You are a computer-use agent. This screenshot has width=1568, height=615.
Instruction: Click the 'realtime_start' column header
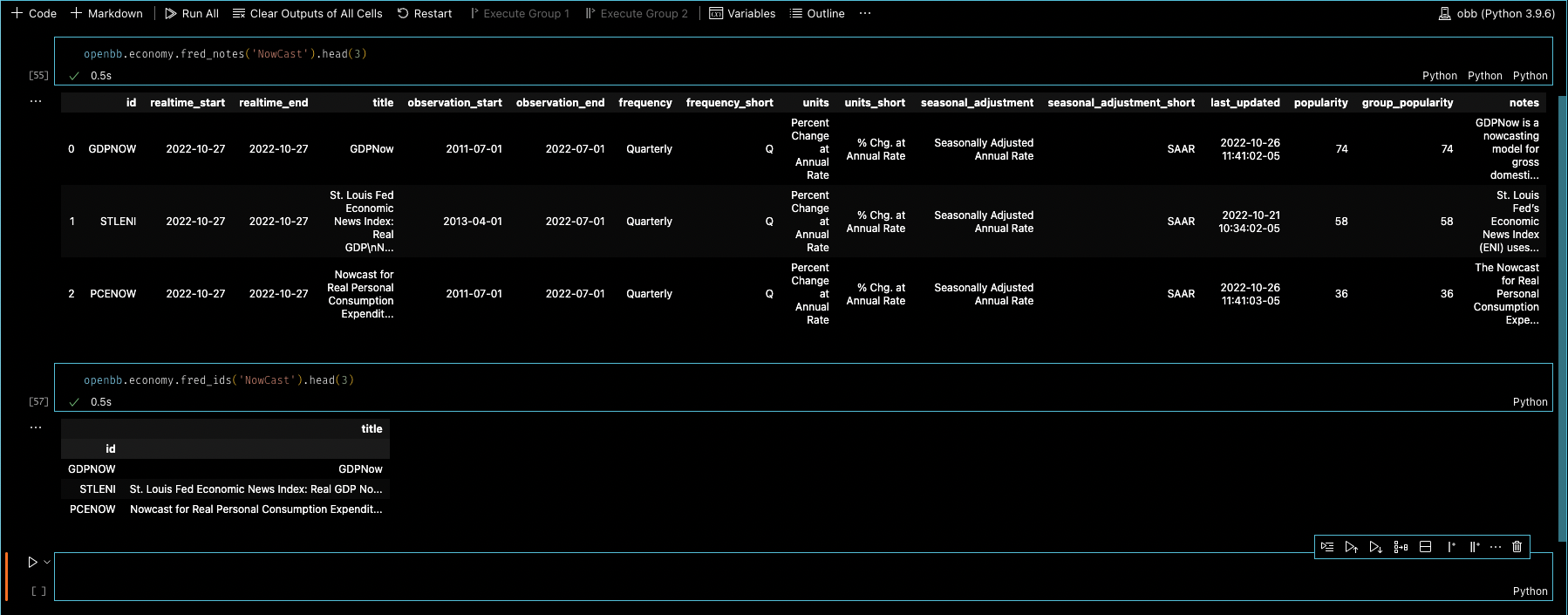187,103
